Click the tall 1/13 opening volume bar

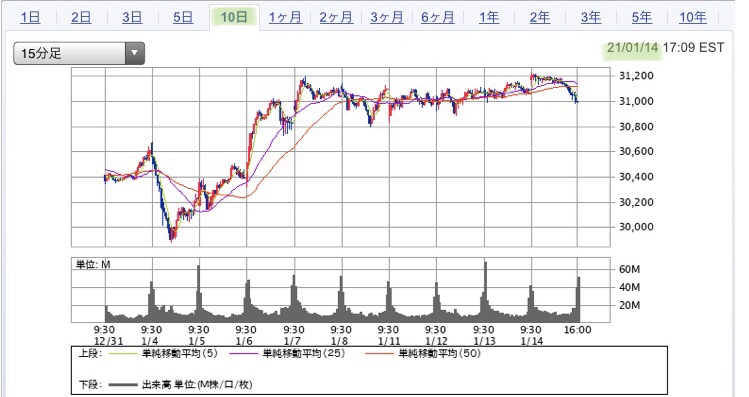pos(485,291)
